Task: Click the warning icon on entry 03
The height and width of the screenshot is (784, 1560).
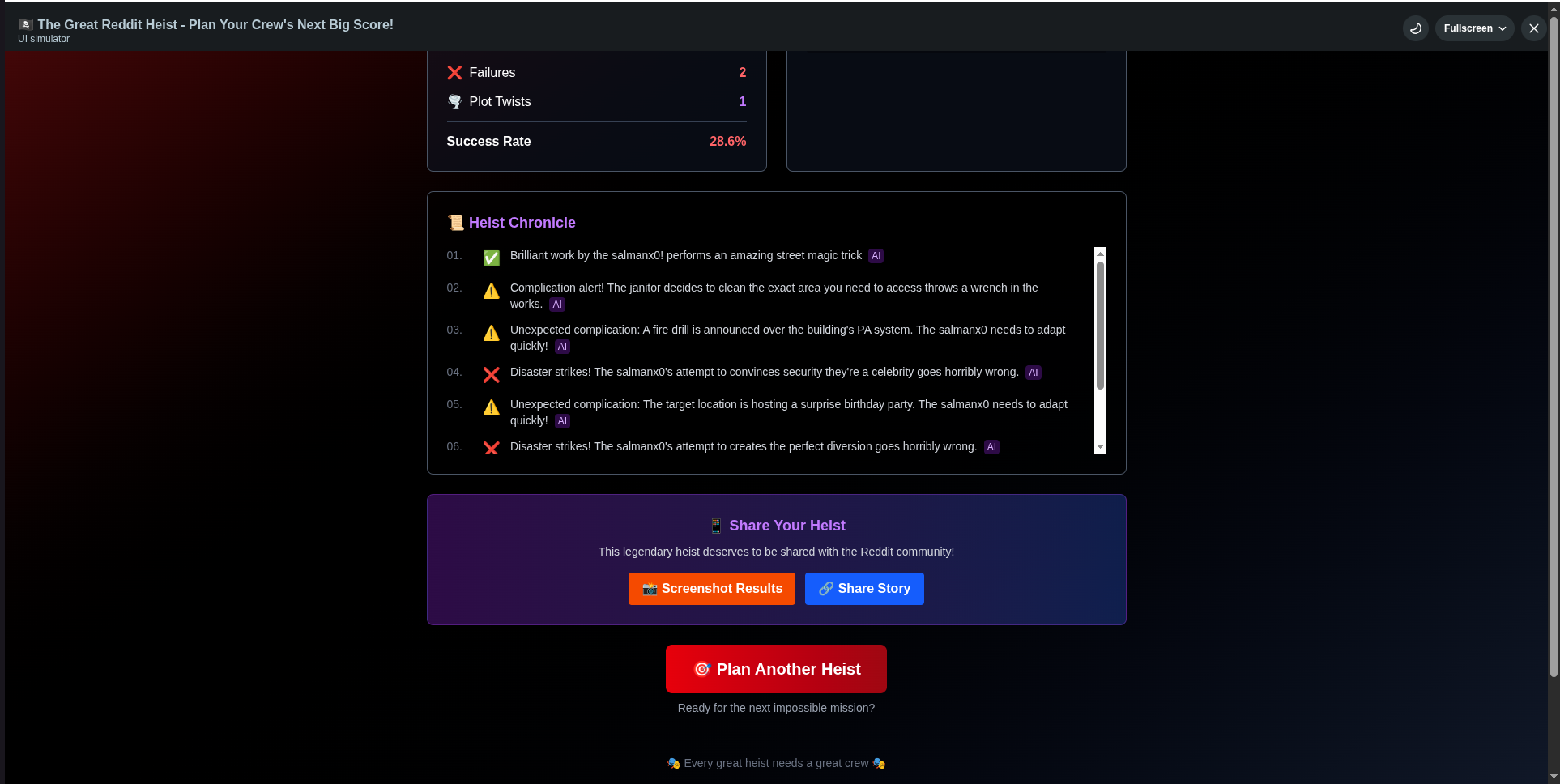Action: pos(491,333)
